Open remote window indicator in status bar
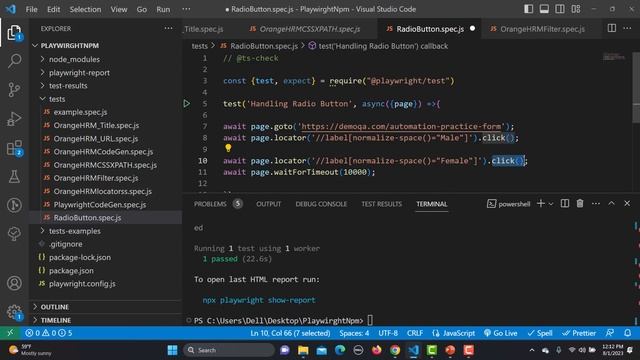The height and width of the screenshot is (360, 640). coord(10,333)
